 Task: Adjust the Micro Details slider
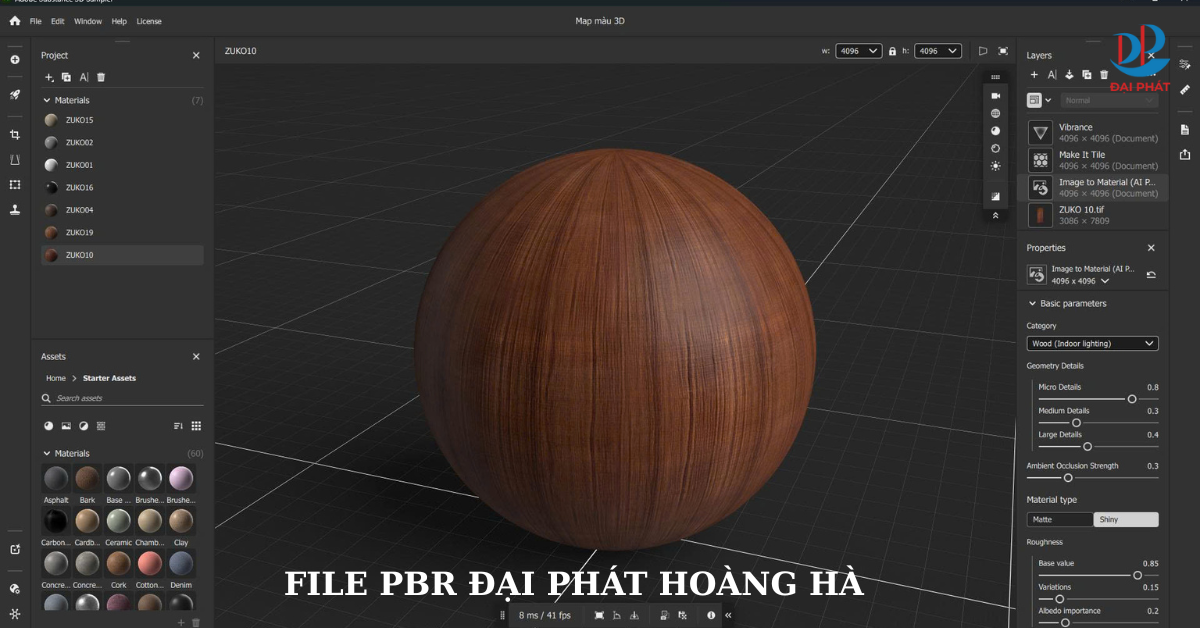pyautogui.click(x=1131, y=398)
